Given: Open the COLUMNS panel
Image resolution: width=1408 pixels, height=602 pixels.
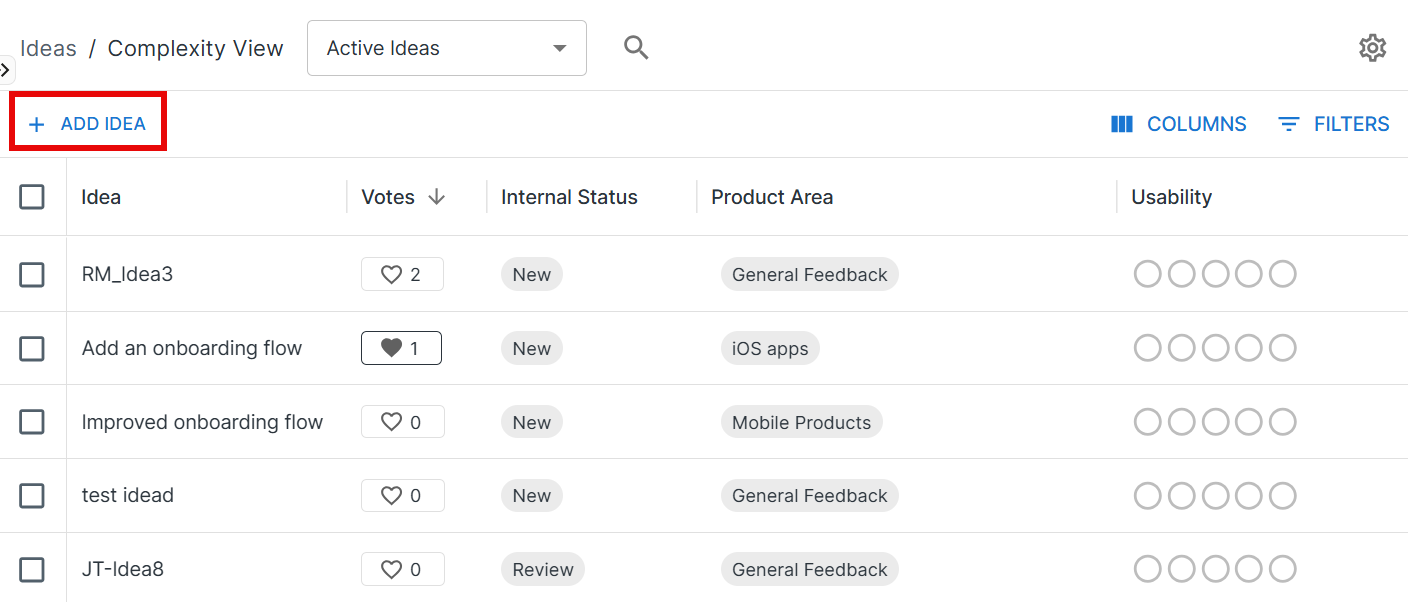Looking at the screenshot, I should point(1179,123).
